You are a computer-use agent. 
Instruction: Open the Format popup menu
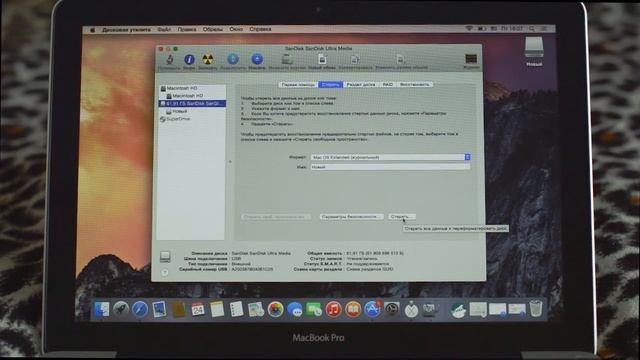tap(391, 157)
